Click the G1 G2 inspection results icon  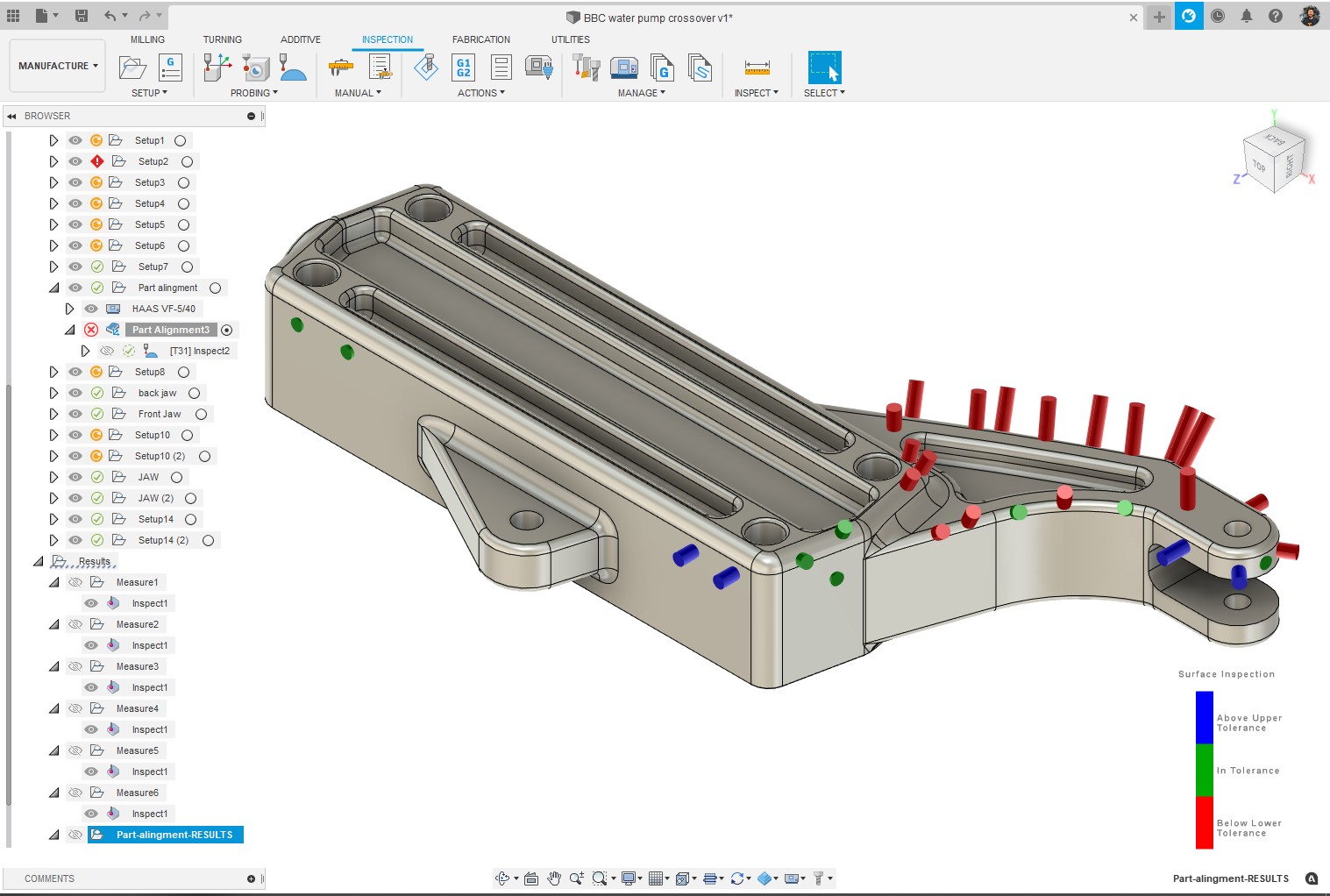463,68
